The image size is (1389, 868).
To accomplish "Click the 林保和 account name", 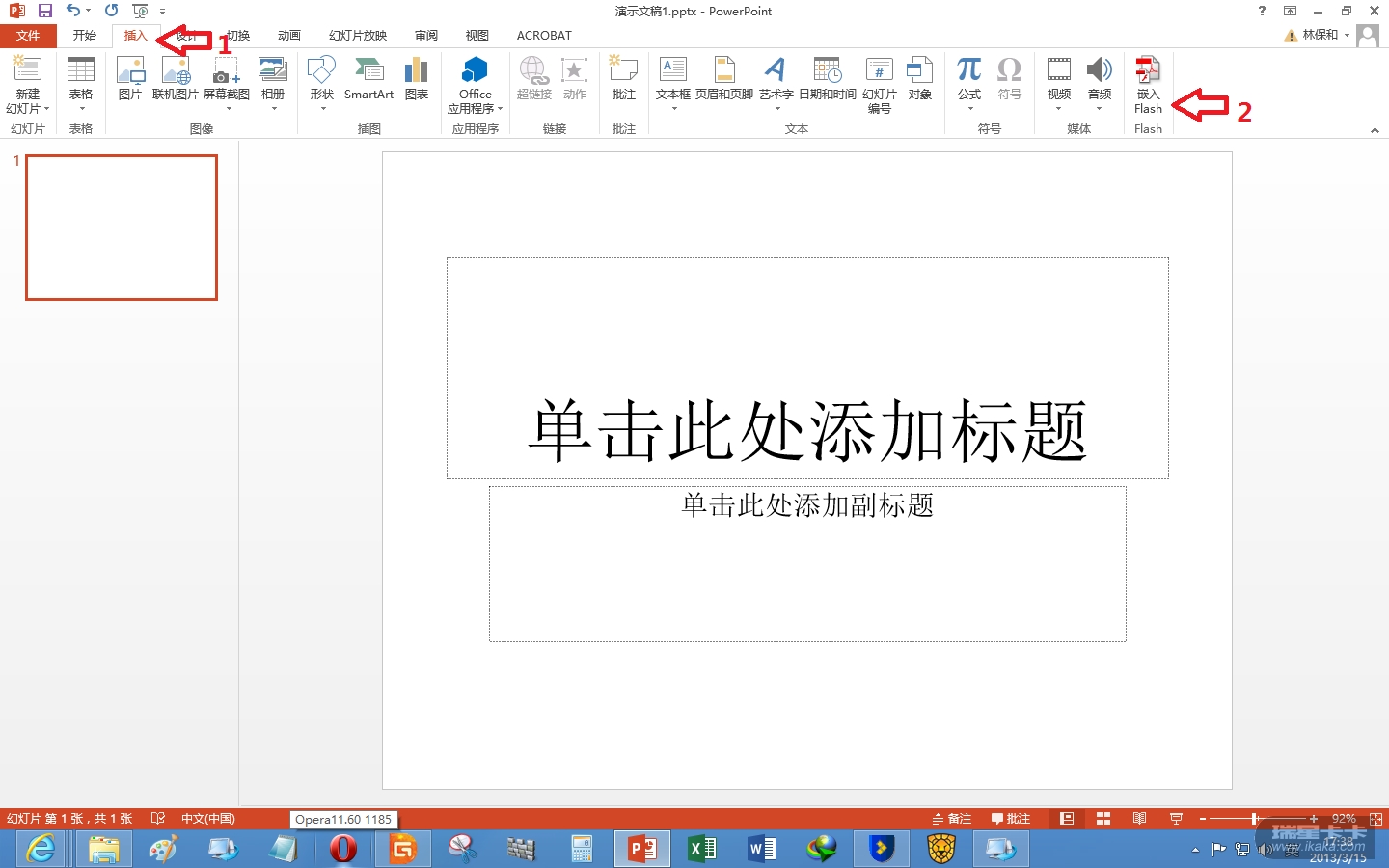I will pos(1321,35).
